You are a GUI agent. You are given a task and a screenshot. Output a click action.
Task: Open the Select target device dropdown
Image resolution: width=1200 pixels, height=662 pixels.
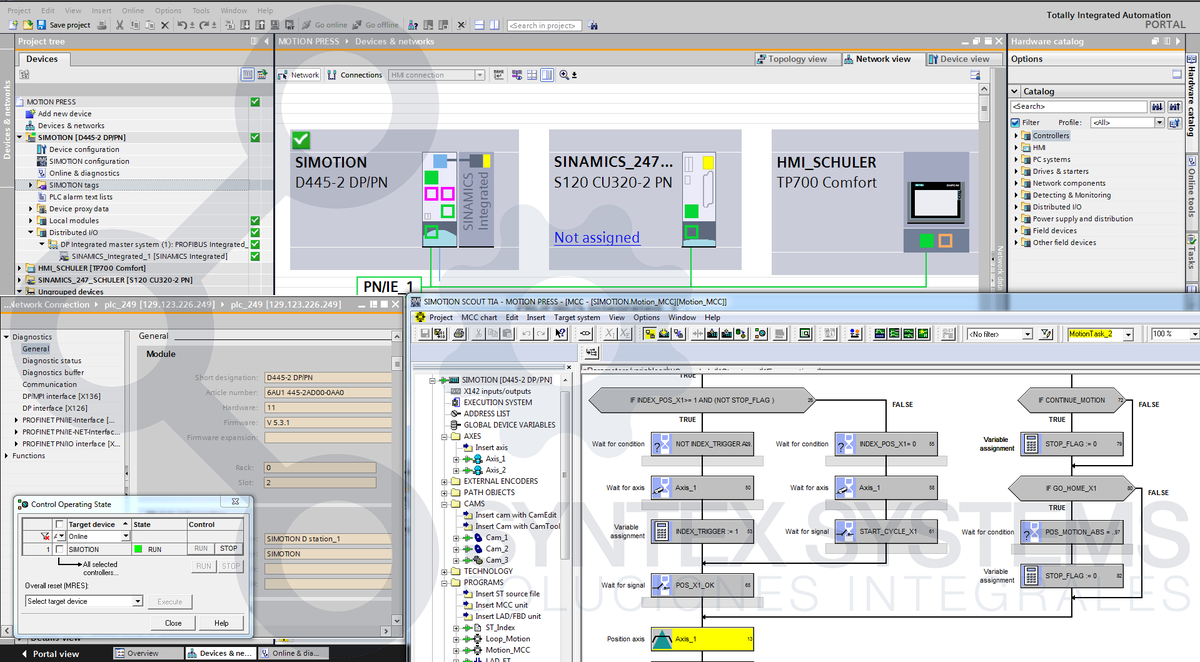tap(137, 601)
